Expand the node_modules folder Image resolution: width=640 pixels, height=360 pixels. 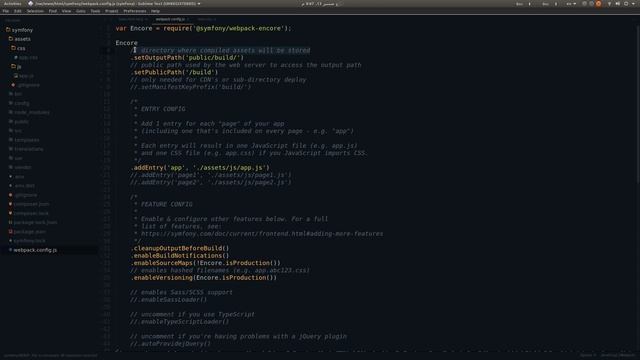point(32,112)
